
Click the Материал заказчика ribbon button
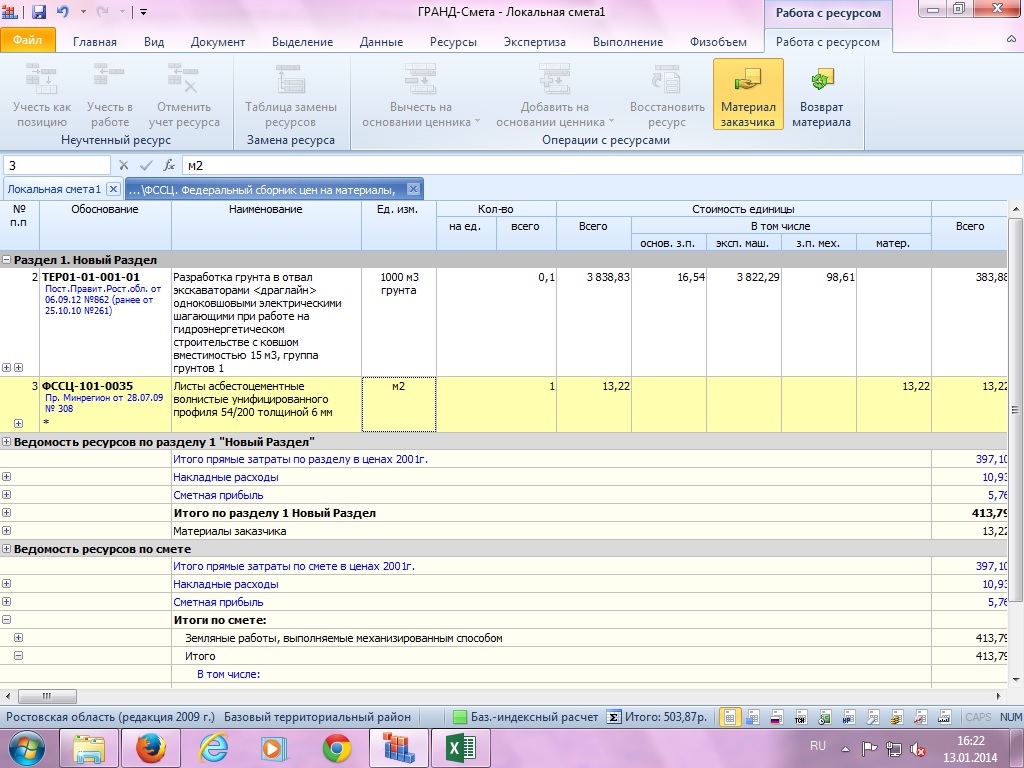pos(747,94)
